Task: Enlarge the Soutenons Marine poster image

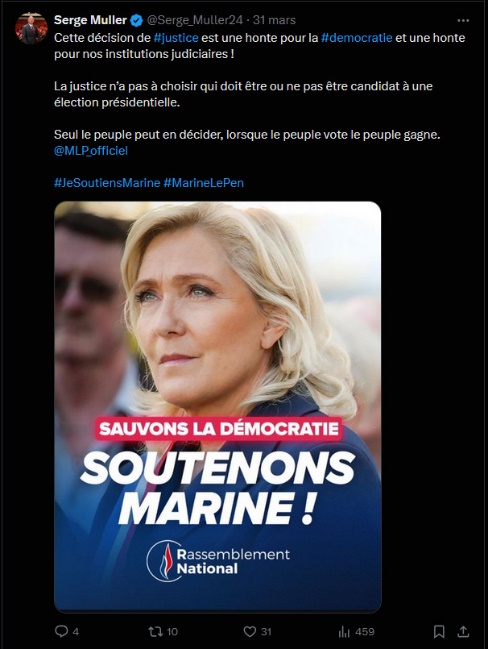Action: click(218, 406)
